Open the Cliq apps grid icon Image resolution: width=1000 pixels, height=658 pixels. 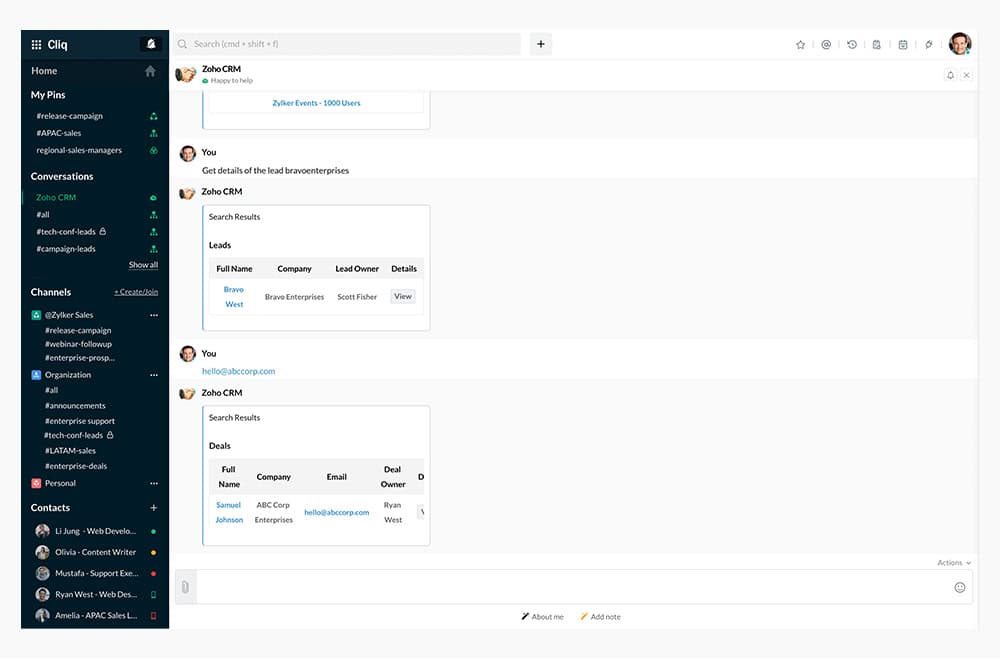[36, 45]
